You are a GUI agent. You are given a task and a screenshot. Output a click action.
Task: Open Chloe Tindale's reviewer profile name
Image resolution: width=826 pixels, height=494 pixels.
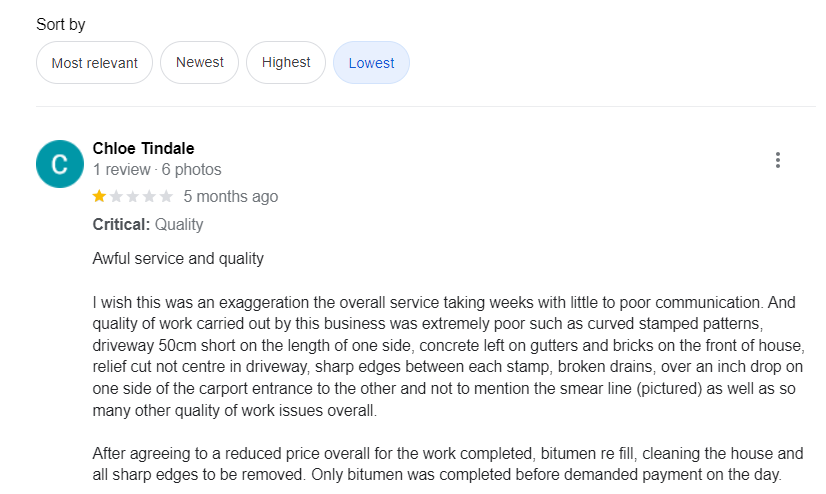[x=143, y=149]
